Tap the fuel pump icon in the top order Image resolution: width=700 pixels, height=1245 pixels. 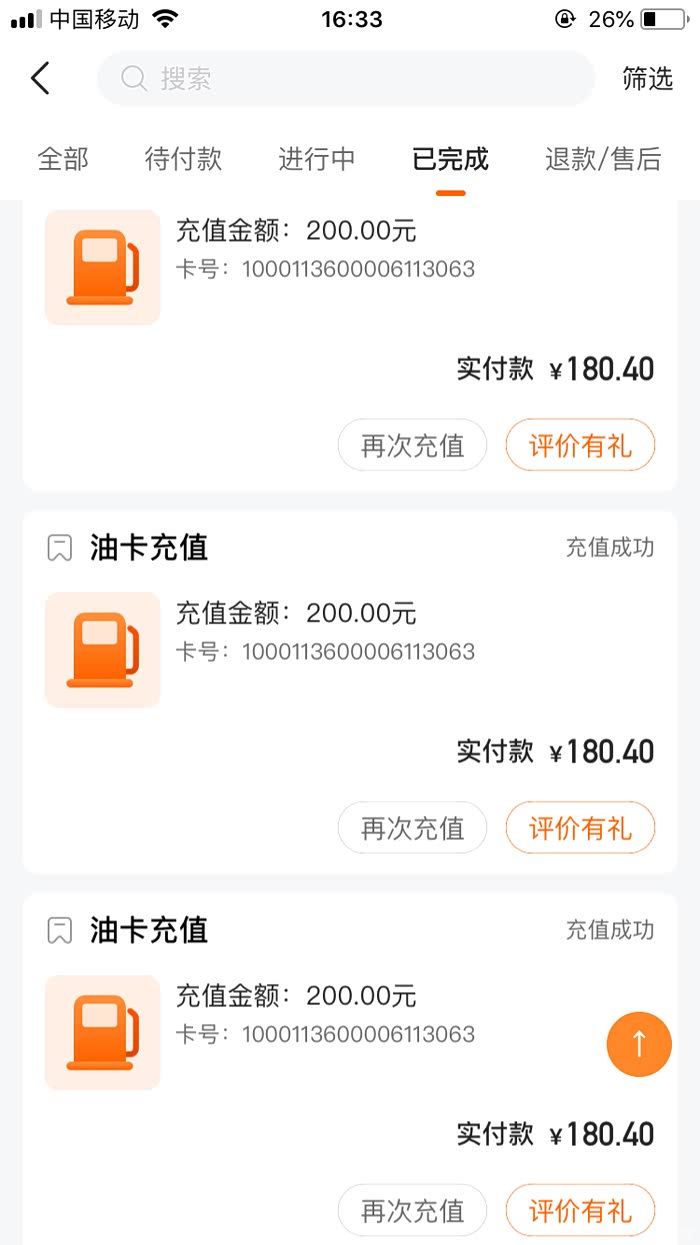tap(103, 267)
